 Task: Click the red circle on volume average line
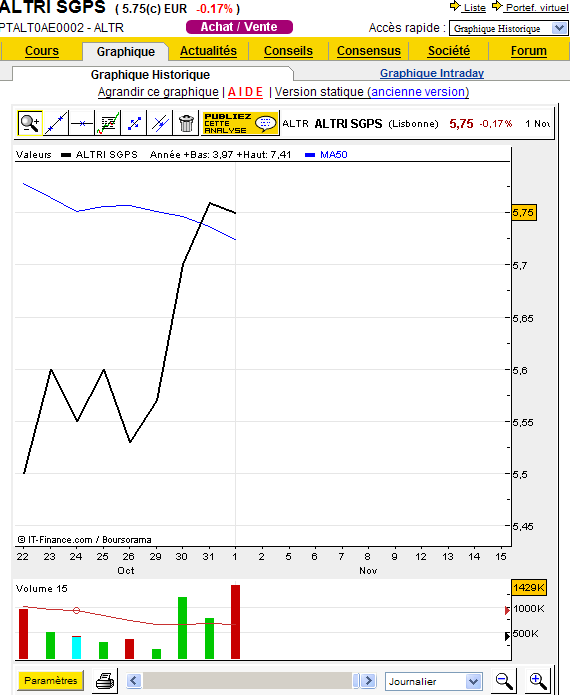76,610
